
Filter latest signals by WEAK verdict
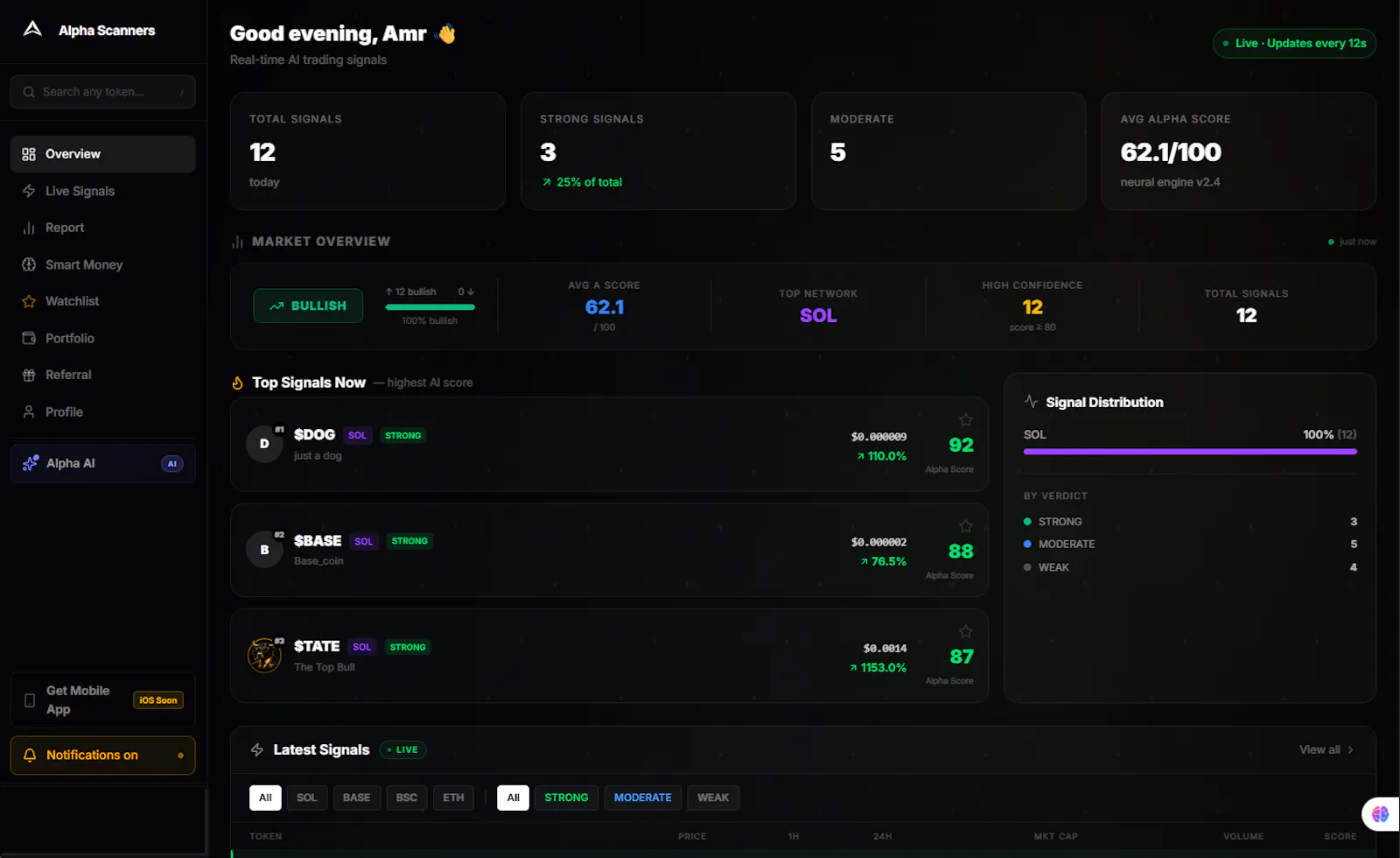[x=713, y=798]
